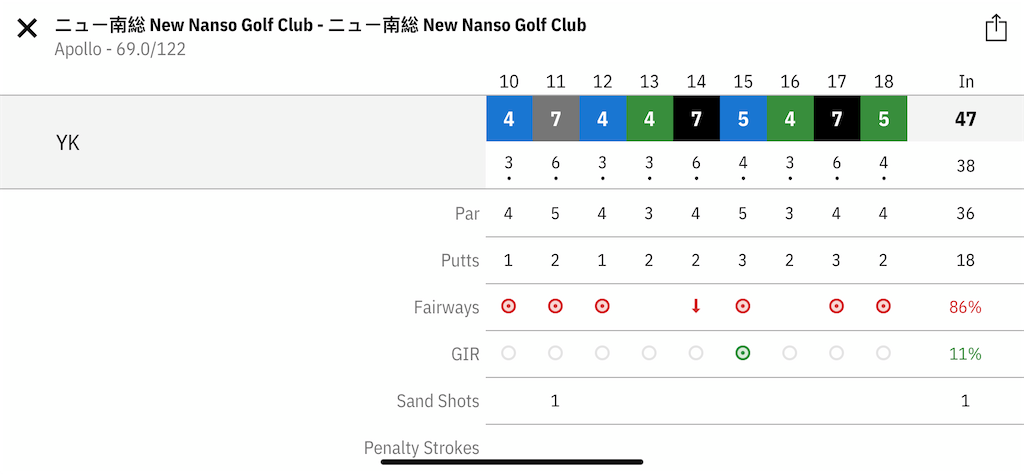Viewport: 1024px width, 474px height.
Task: Open player YK row
Action: click(243, 142)
